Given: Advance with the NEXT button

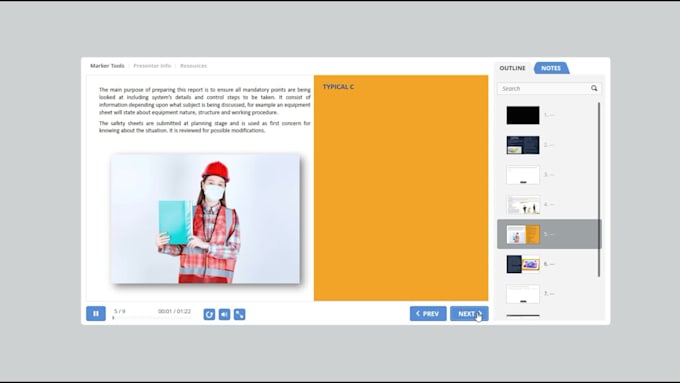Looking at the screenshot, I should [469, 314].
